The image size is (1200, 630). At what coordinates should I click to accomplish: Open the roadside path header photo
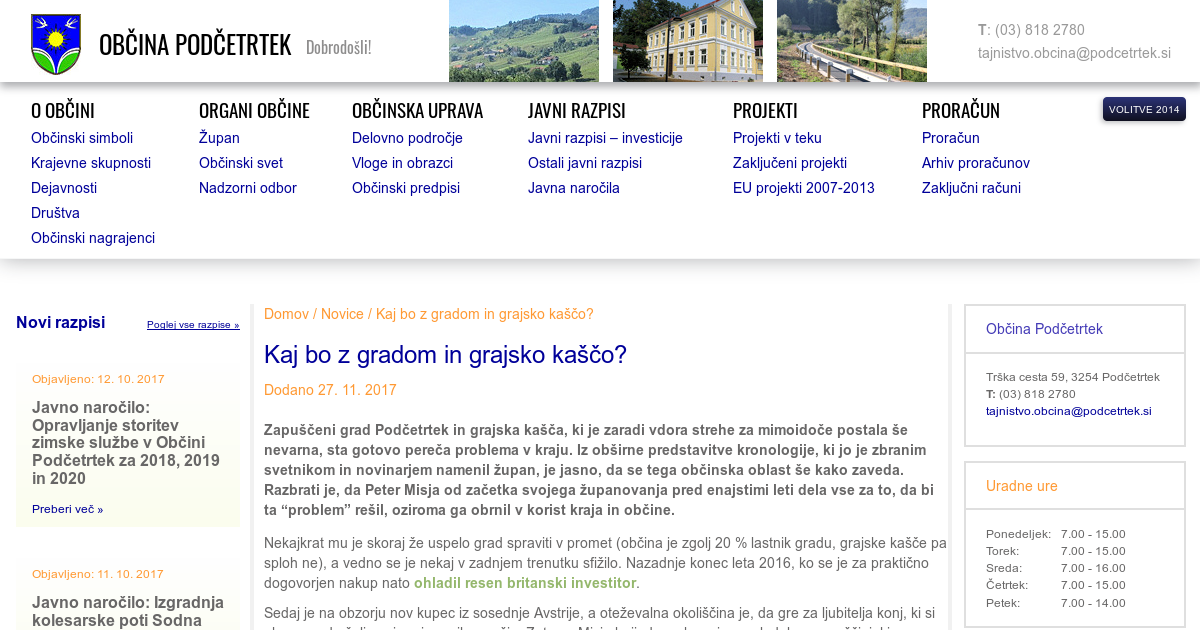[851, 41]
